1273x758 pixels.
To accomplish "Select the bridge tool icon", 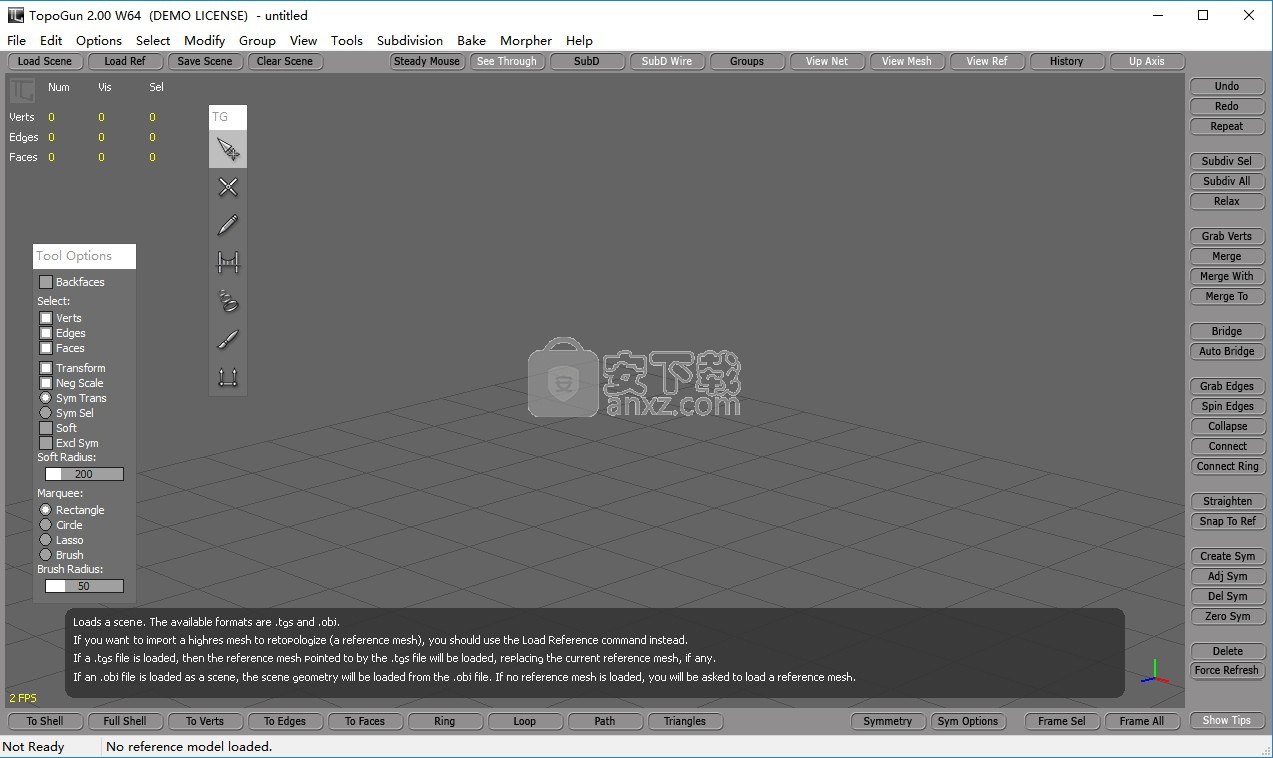I will [228, 263].
